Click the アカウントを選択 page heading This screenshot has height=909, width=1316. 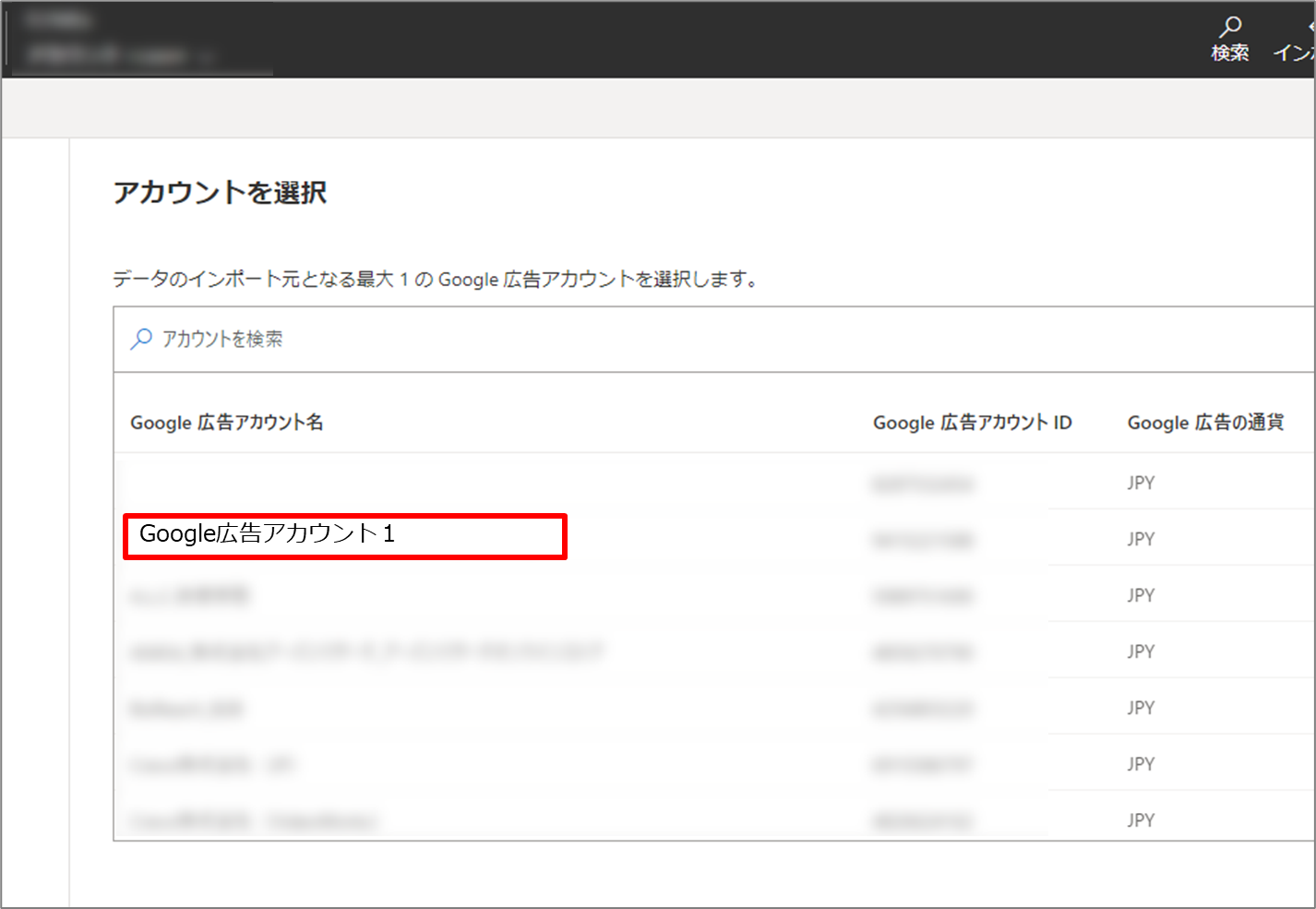click(x=220, y=192)
